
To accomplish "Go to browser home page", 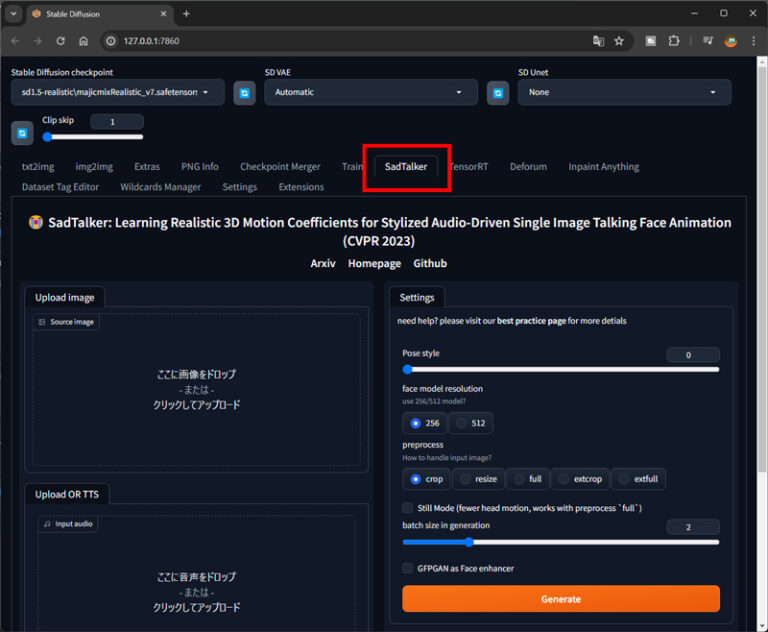I will click(x=83, y=41).
